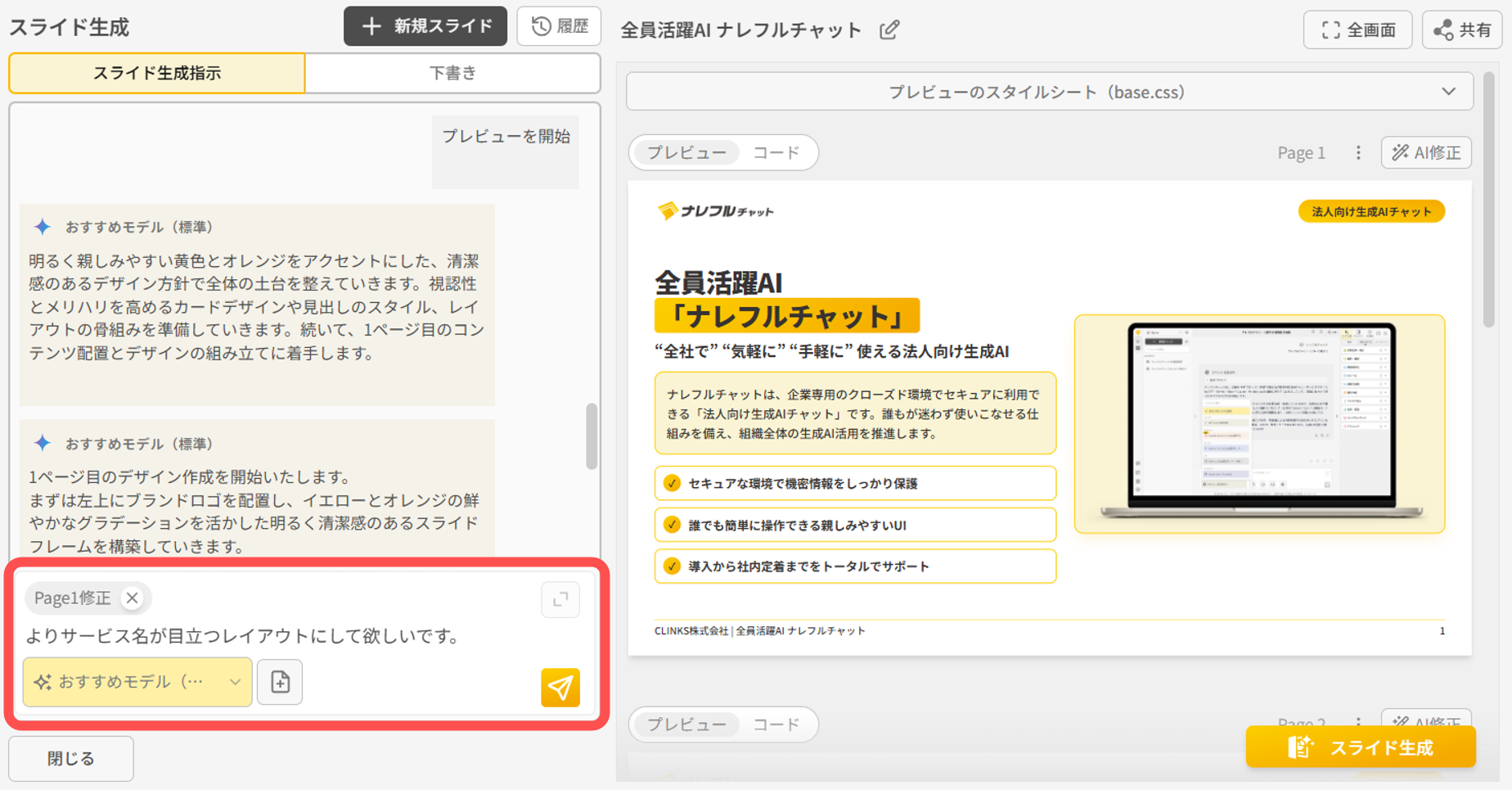Remove the Page1修正 tag with X

tap(132, 598)
